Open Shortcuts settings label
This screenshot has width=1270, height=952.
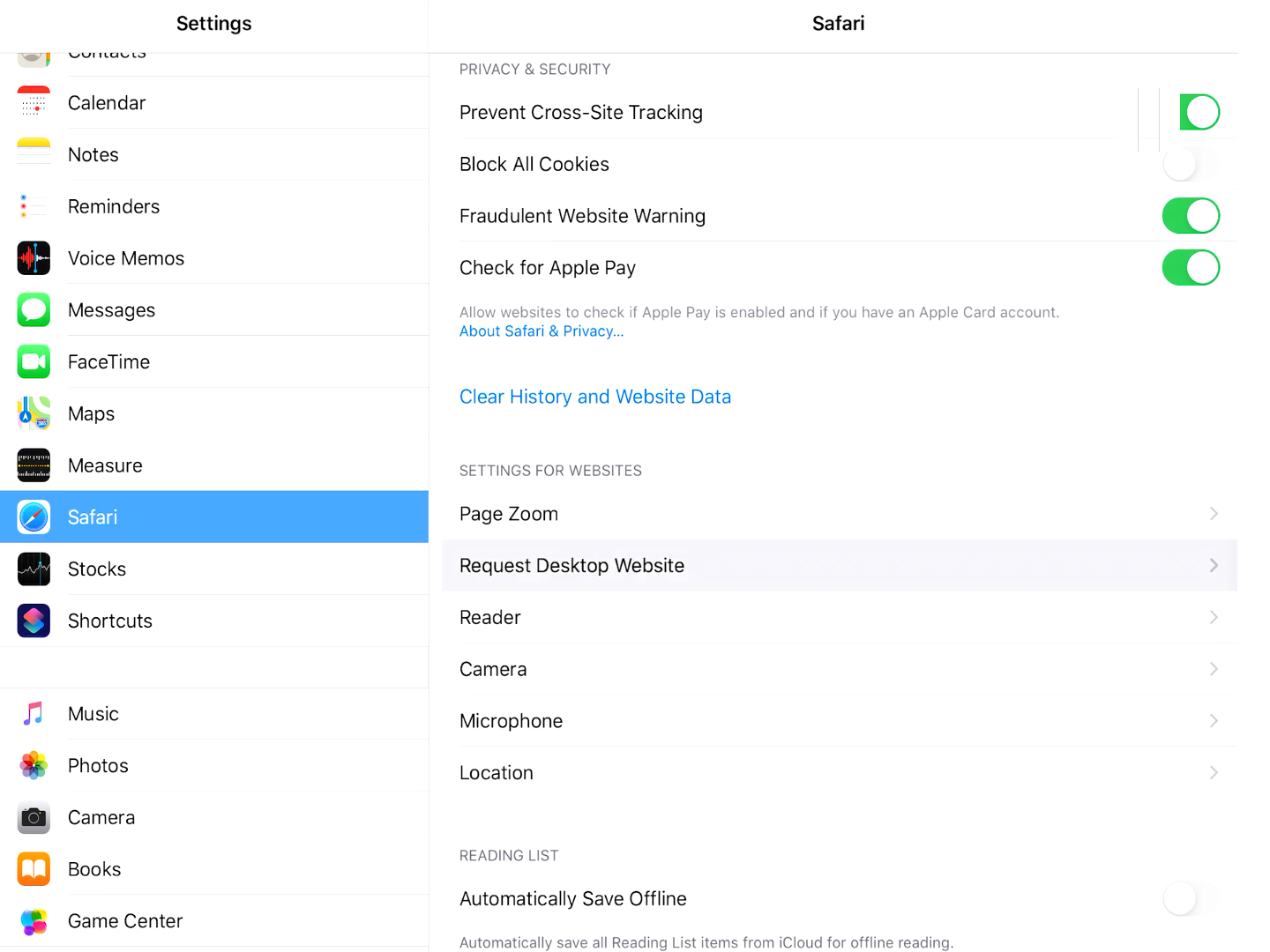point(110,621)
